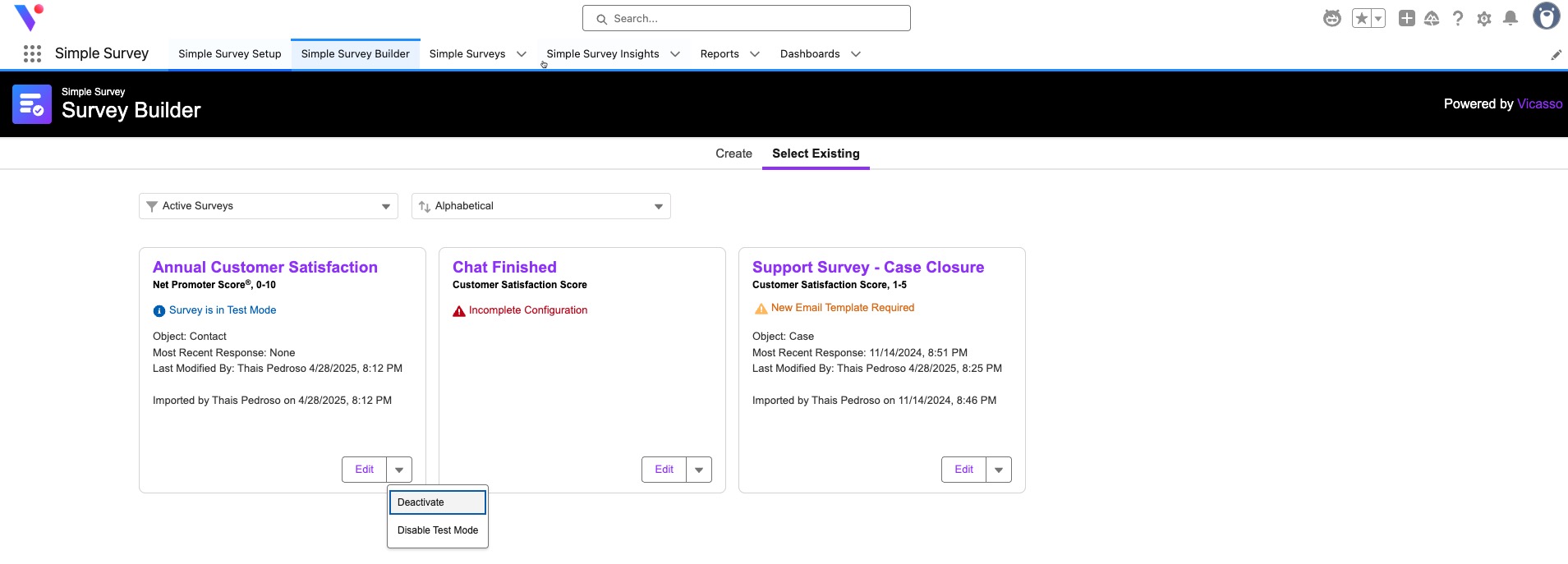Screen dimensions: 1568x564
Task: Open the Active Surveys filter dropdown
Action: (x=269, y=206)
